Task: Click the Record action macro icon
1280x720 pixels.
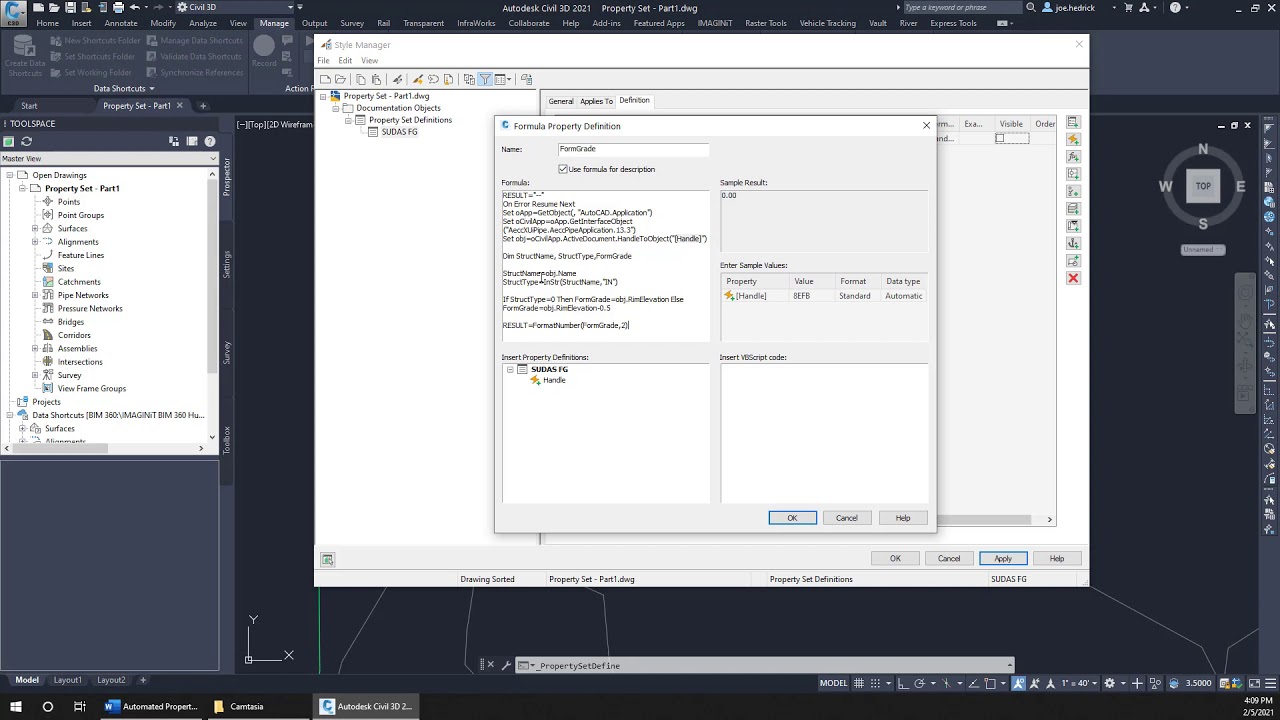Action: pyautogui.click(x=264, y=50)
